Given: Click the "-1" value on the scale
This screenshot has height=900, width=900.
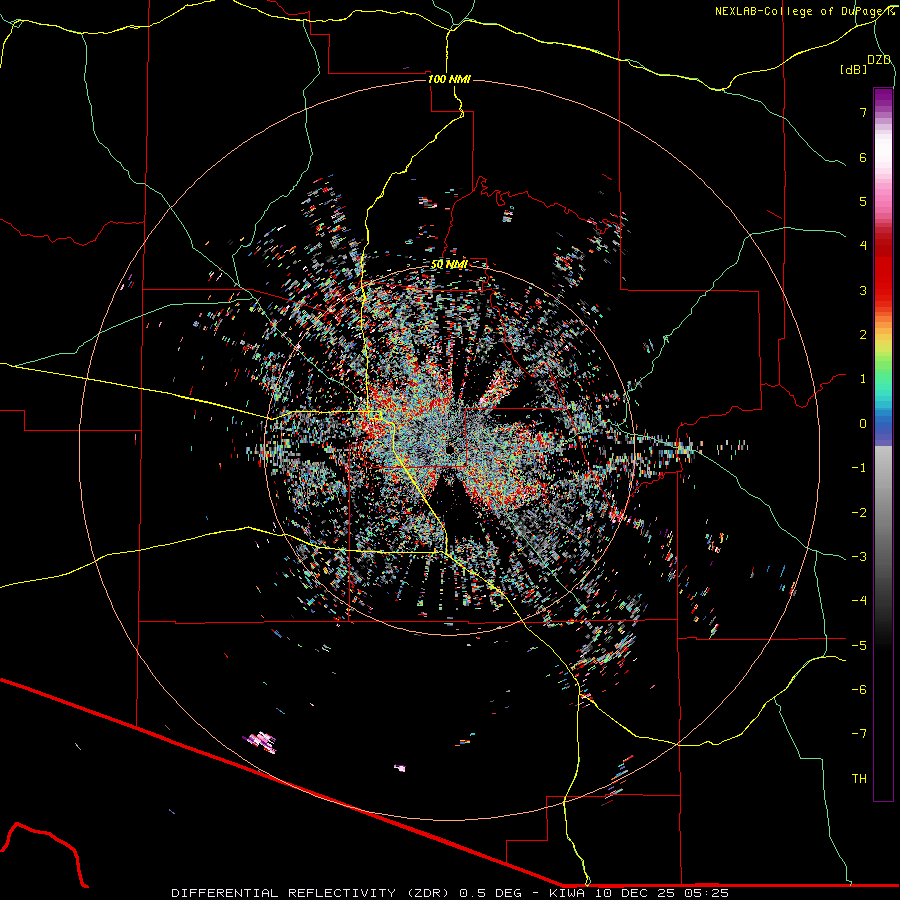Looking at the screenshot, I should coord(859,468).
